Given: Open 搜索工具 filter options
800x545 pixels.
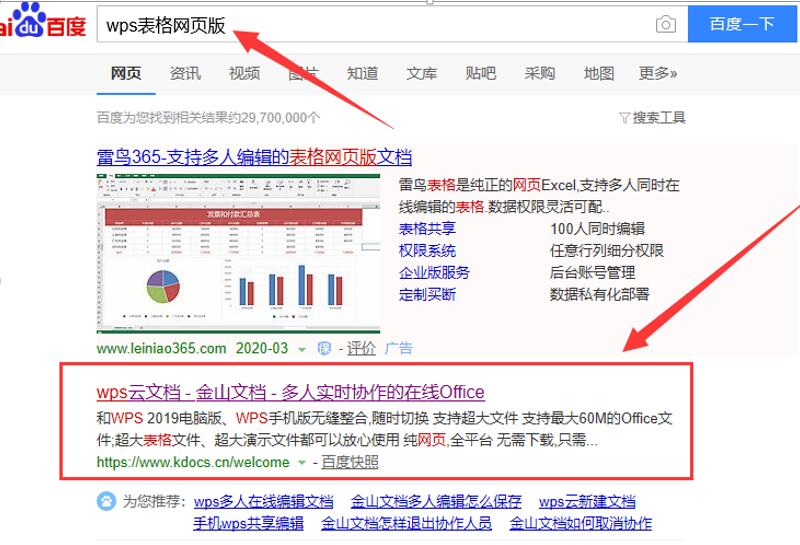Looking at the screenshot, I should pyautogui.click(x=659, y=118).
